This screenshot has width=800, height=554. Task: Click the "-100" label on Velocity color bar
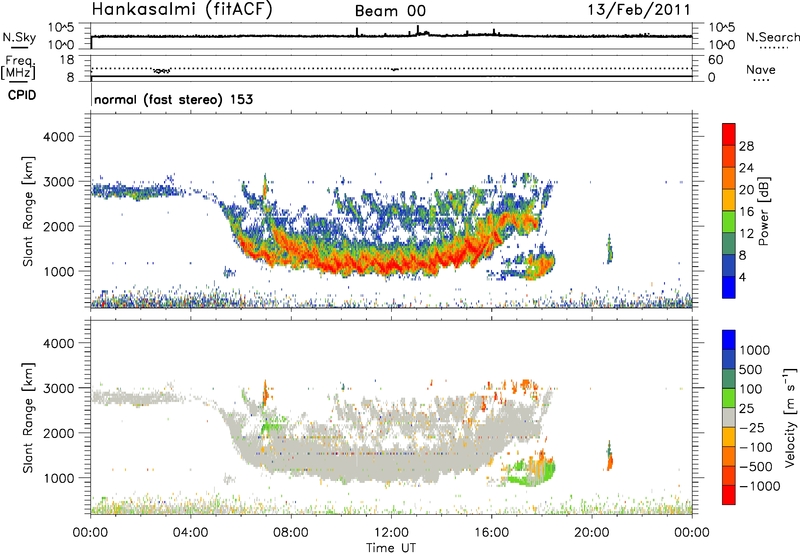coord(756,447)
